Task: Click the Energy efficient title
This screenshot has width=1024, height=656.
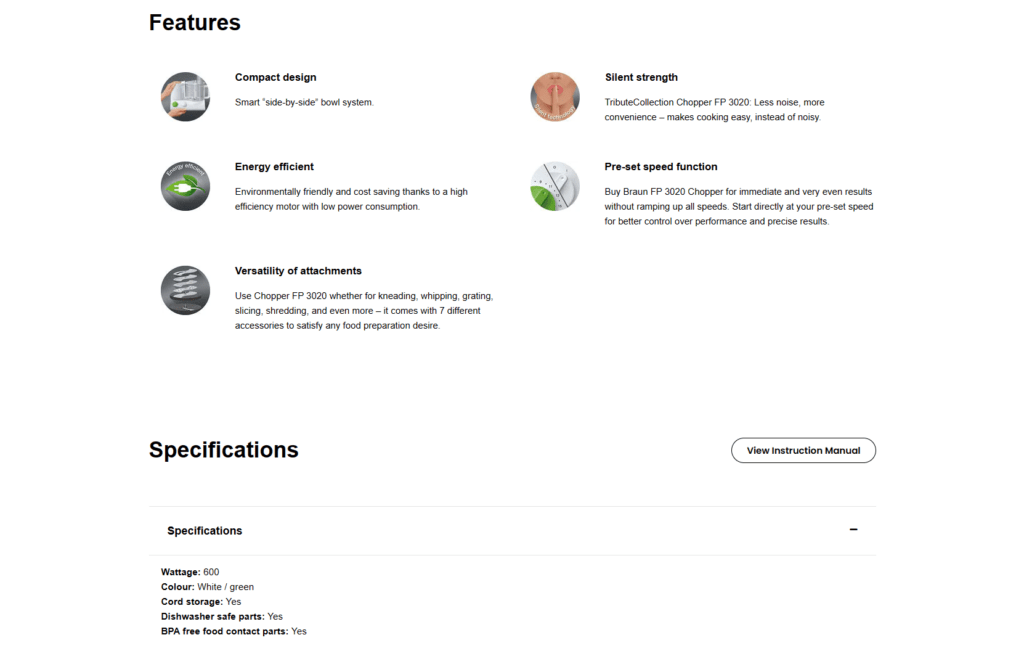Action: click(274, 167)
